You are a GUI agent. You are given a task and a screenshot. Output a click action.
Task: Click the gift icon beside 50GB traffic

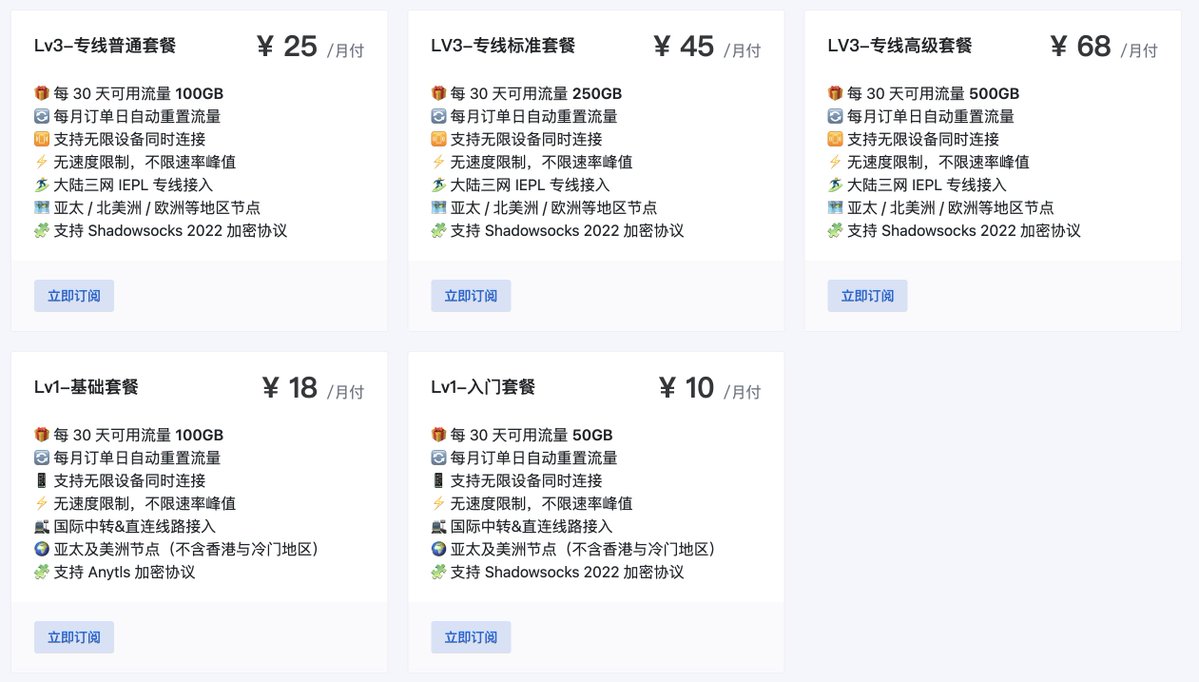click(x=438, y=434)
